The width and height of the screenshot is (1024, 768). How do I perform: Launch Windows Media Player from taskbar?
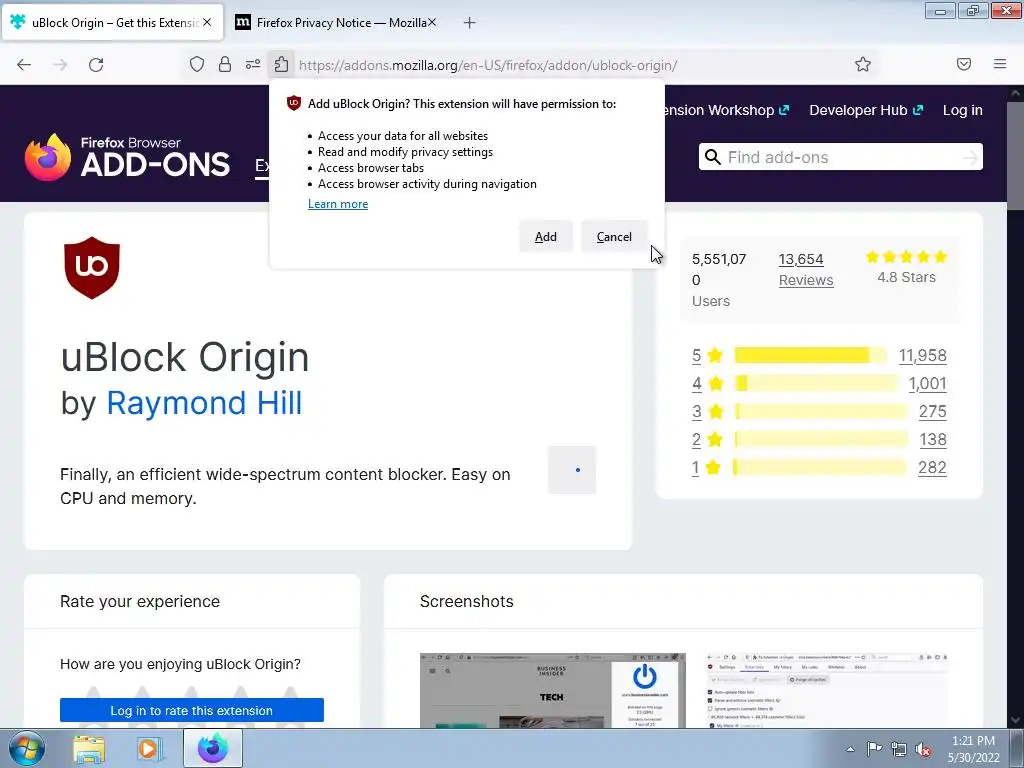tap(149, 749)
